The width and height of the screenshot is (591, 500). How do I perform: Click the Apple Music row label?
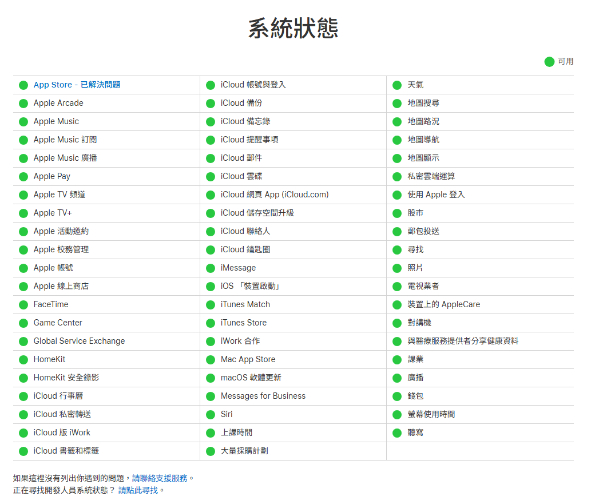[56, 121]
